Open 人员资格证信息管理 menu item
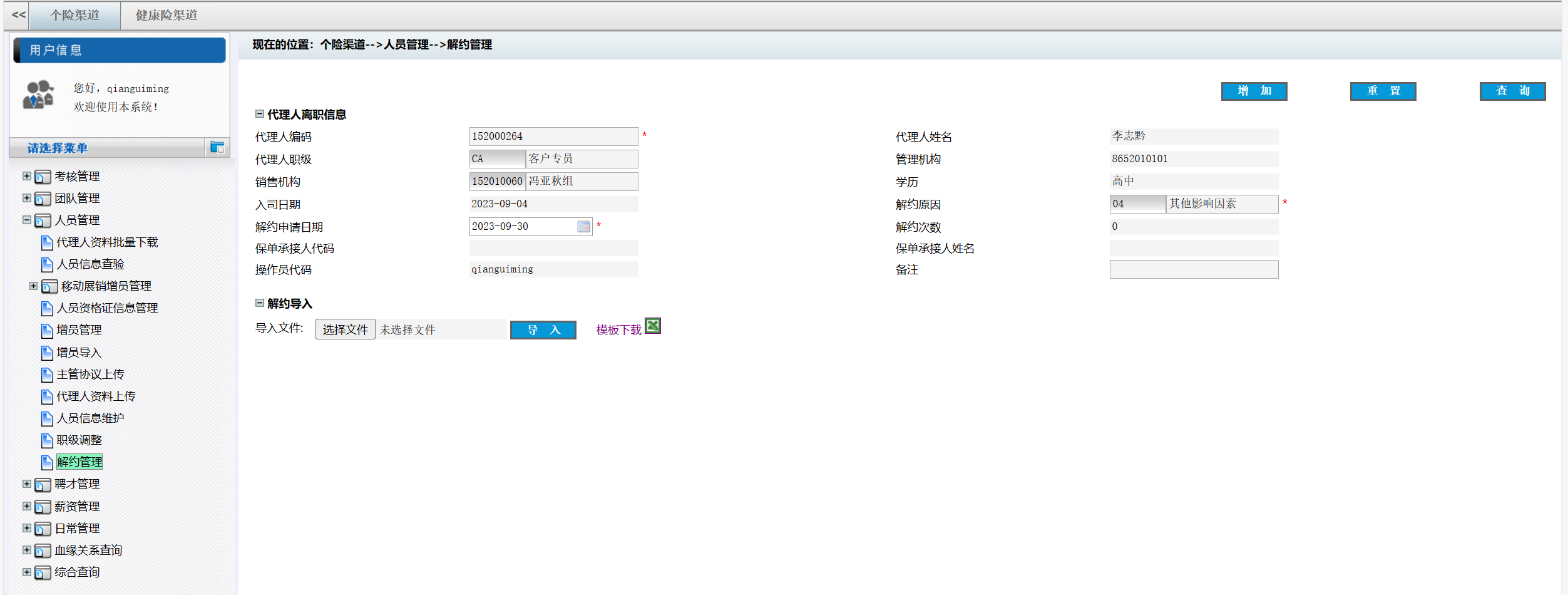Screen dimensions: 1568x595 107,308
